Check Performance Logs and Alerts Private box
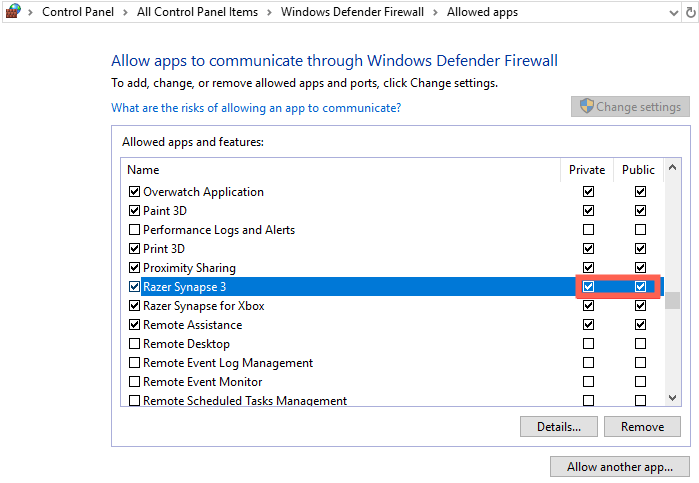 [x=588, y=229]
